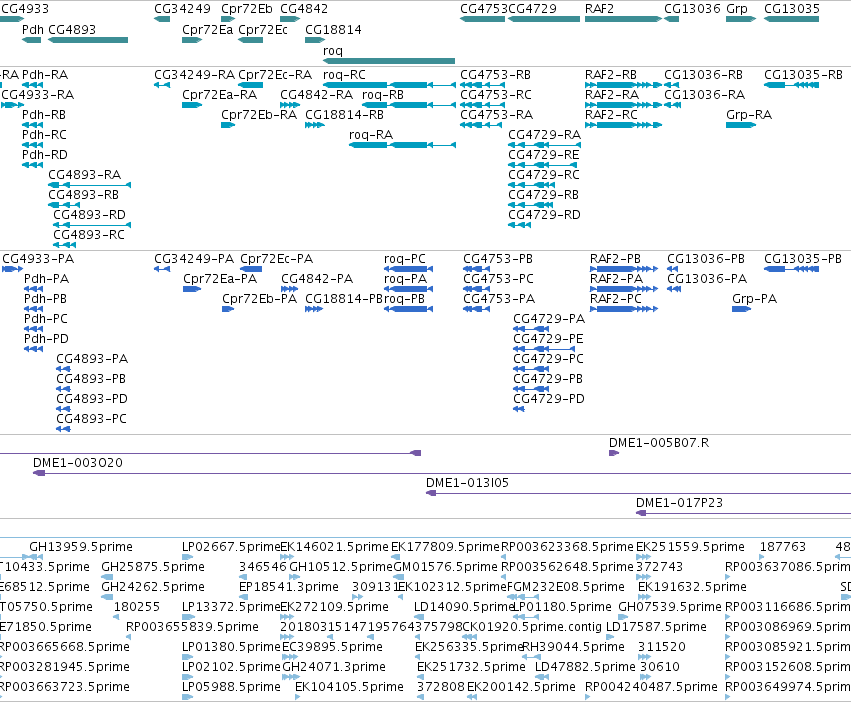Click the CG4753 gene label
This screenshot has width=851, height=702.
[484, 9]
